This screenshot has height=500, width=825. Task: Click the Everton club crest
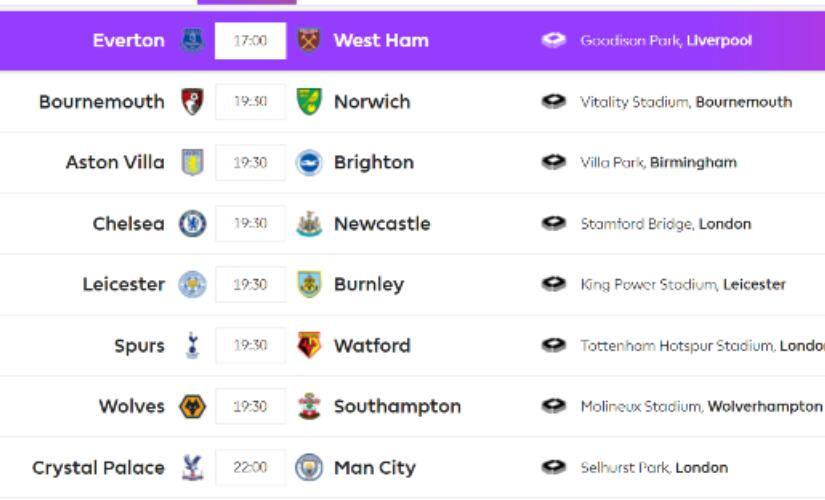[x=192, y=41]
